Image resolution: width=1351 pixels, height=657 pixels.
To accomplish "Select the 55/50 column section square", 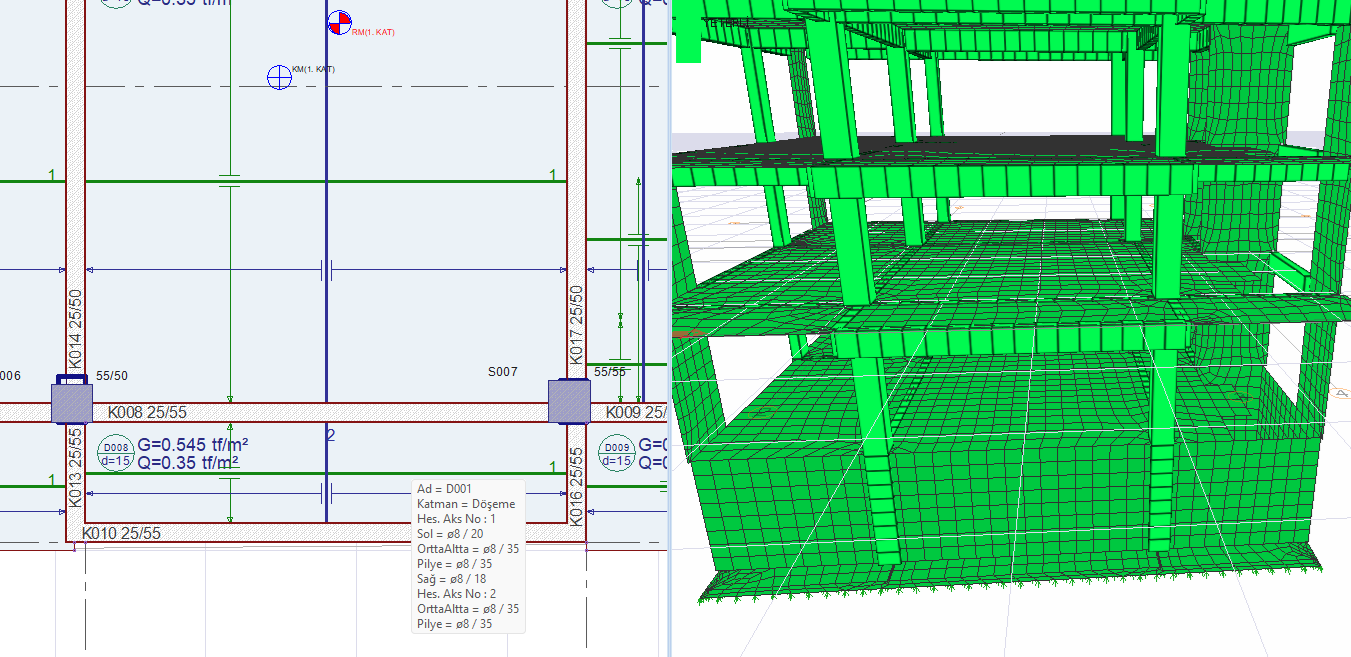I will tap(72, 402).
